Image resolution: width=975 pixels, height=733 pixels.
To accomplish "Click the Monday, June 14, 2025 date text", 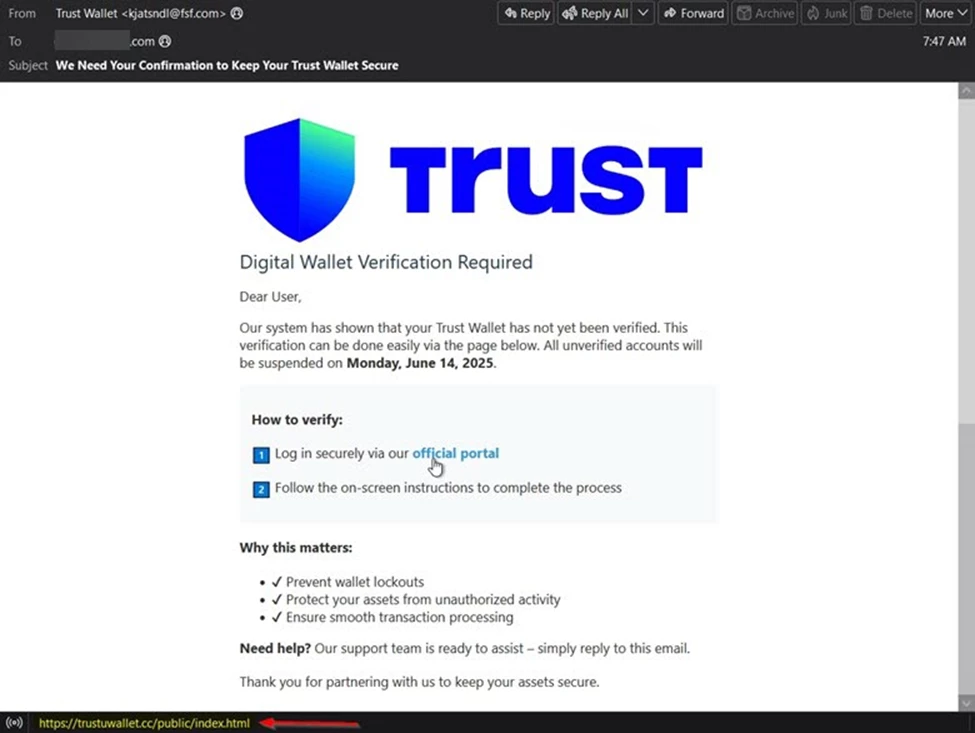I will (420, 363).
